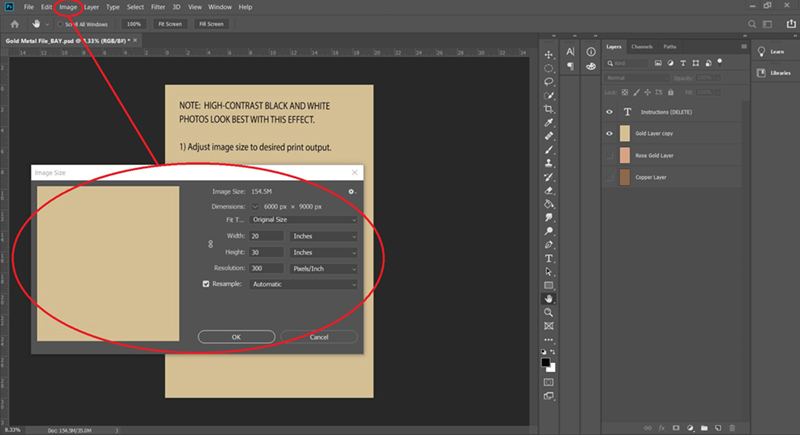Open Image Size settings gear
Image resolution: width=800 pixels, height=435 pixels.
click(x=352, y=192)
